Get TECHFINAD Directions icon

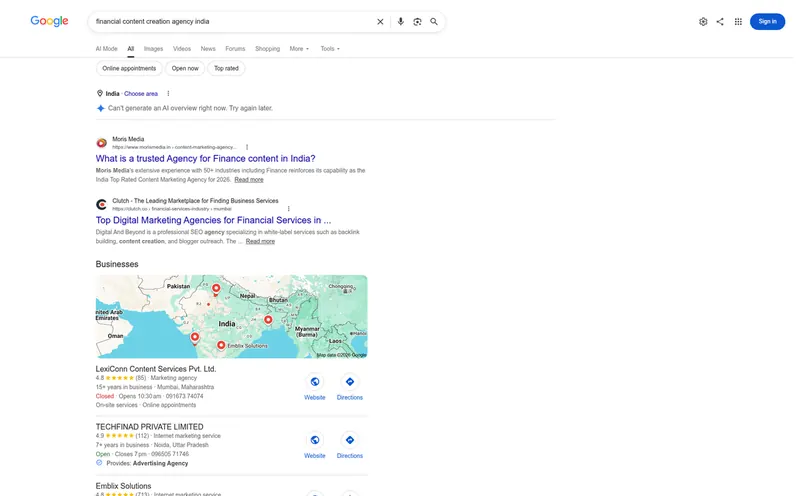pos(349,440)
